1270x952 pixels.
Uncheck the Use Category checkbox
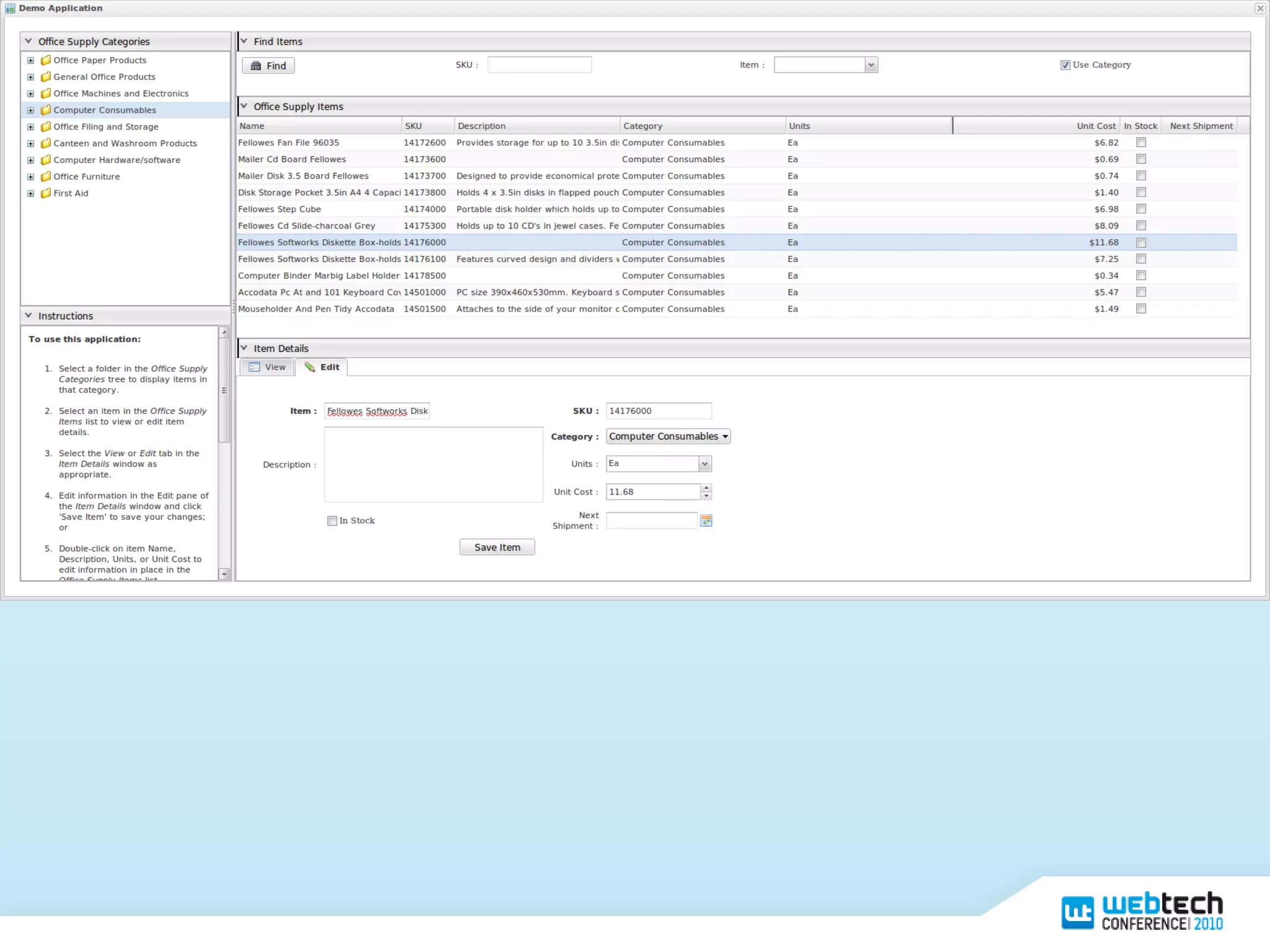click(1065, 65)
